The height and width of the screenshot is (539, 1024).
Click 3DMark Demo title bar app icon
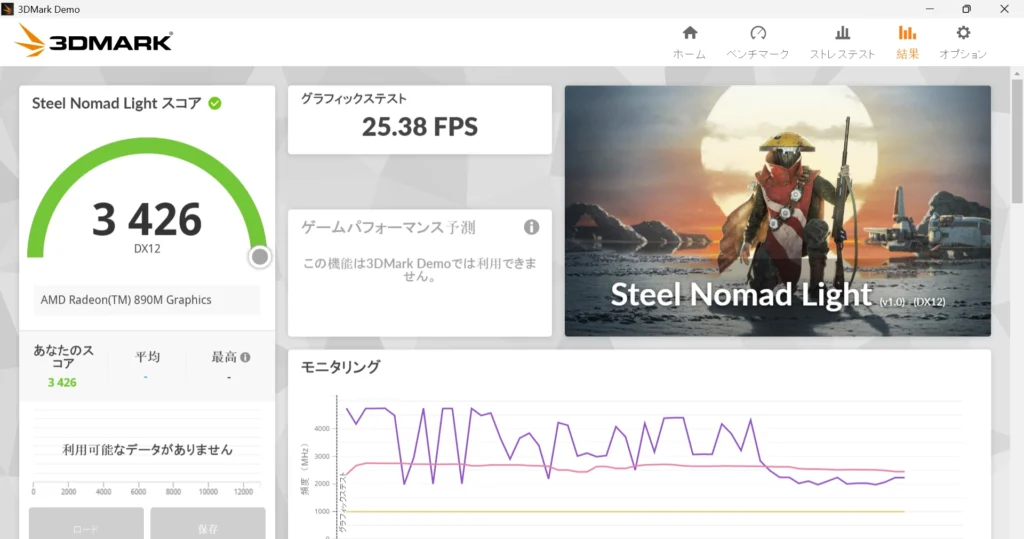(9, 9)
